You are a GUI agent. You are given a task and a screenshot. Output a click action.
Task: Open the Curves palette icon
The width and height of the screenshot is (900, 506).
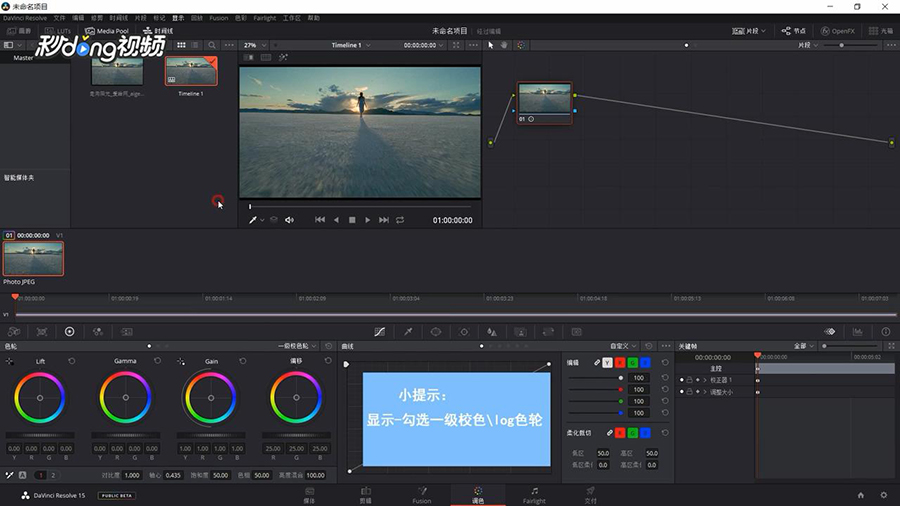379,332
